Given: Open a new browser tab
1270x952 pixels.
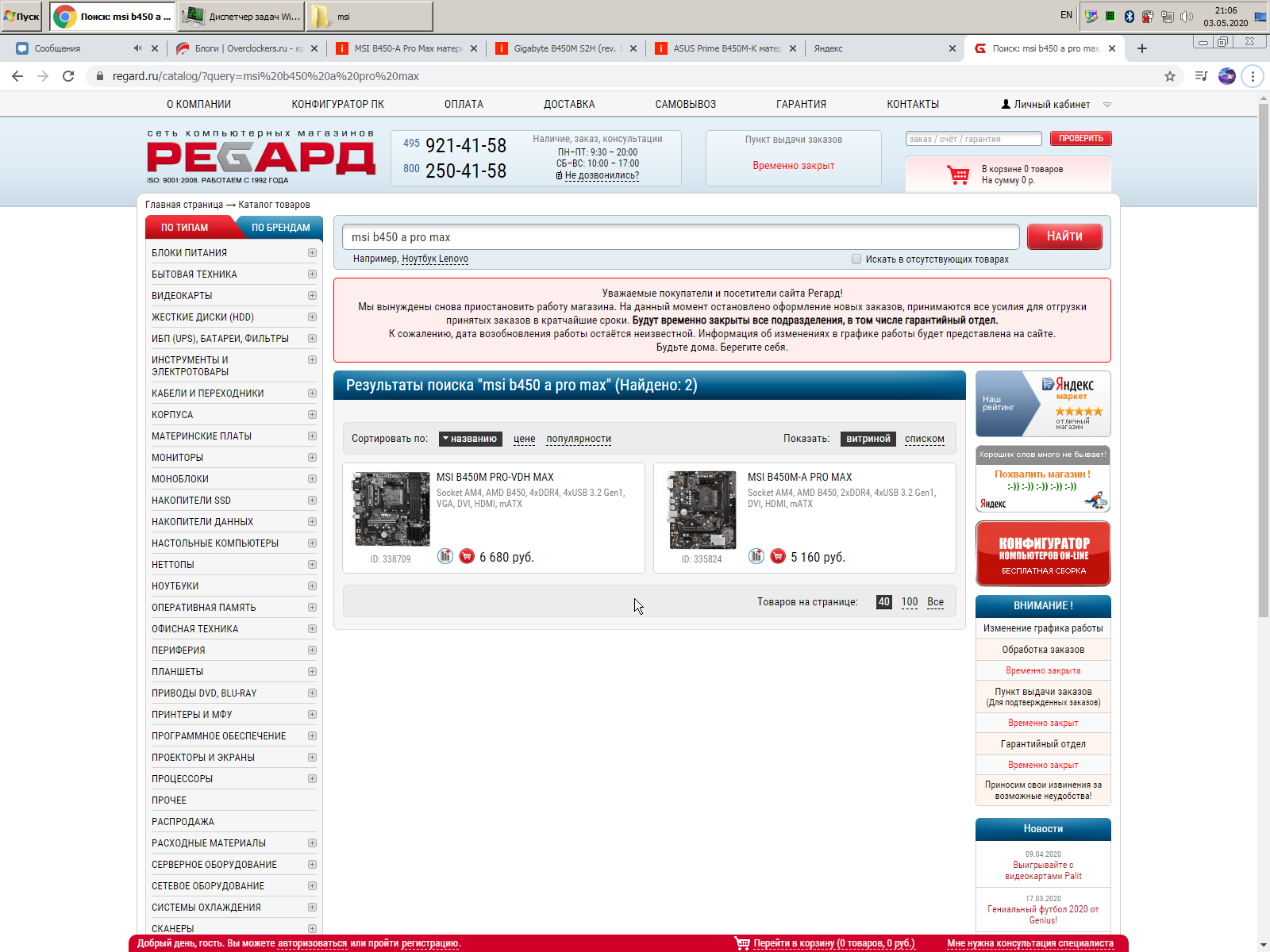Looking at the screenshot, I should [1142, 48].
